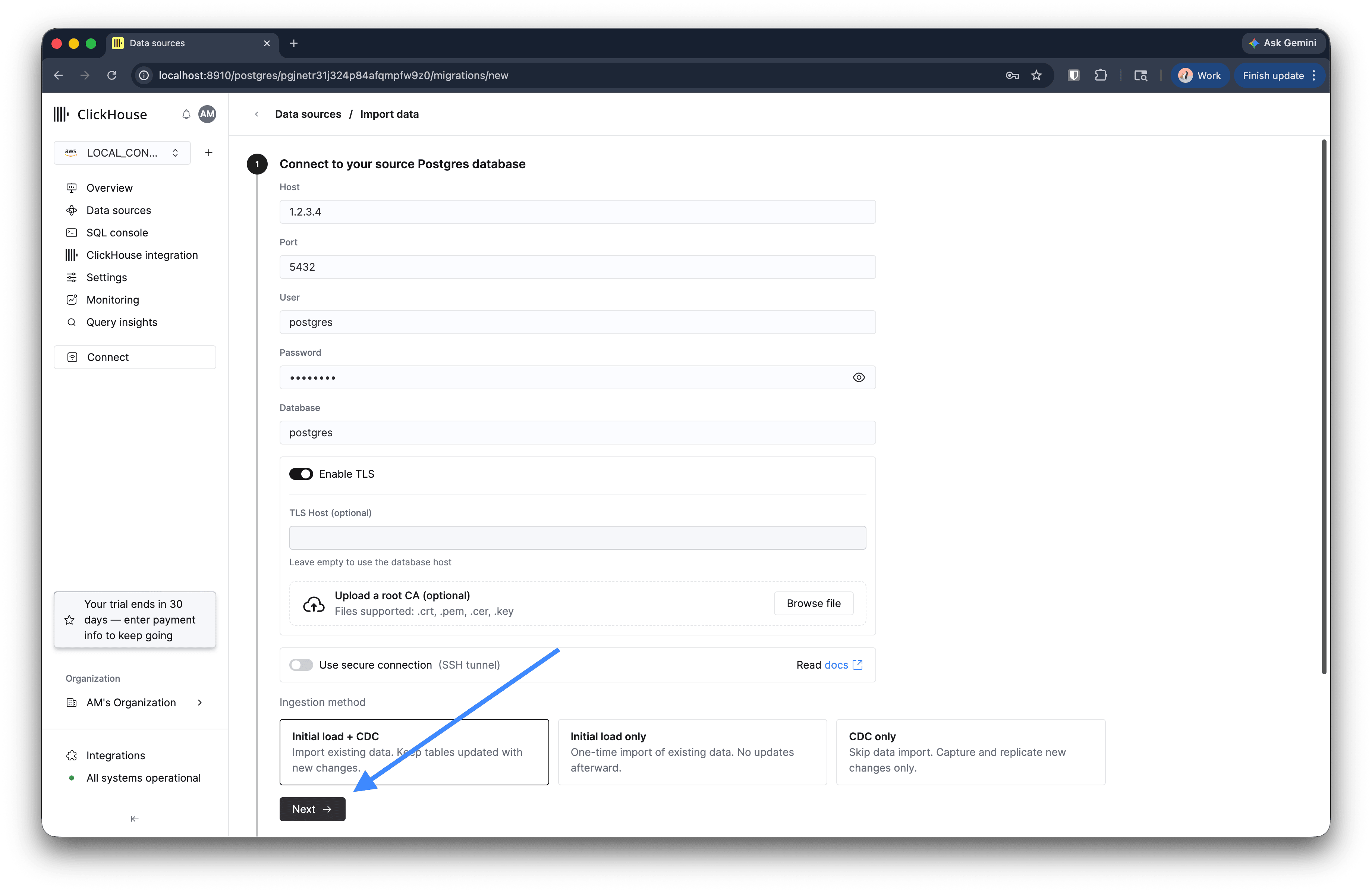
Task: Turn on the SSH tunnel secure connection toggle
Action: 301,665
